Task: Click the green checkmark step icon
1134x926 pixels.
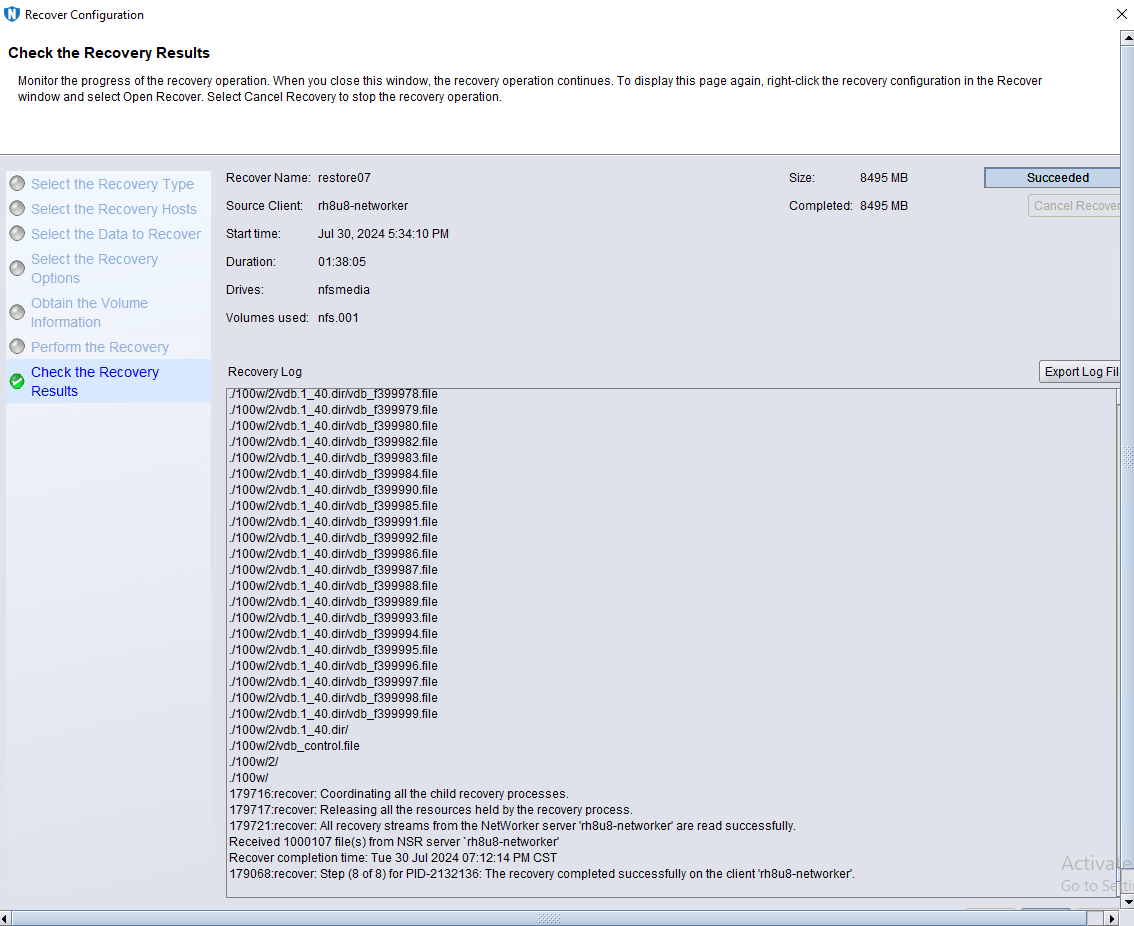Action: pyautogui.click(x=17, y=381)
